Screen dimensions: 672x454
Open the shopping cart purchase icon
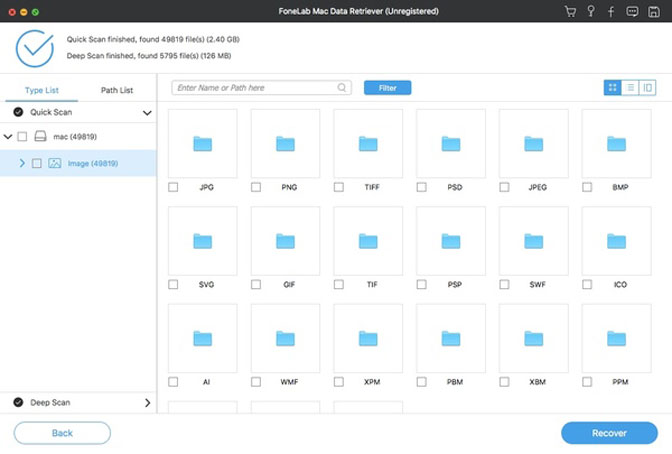(570, 11)
